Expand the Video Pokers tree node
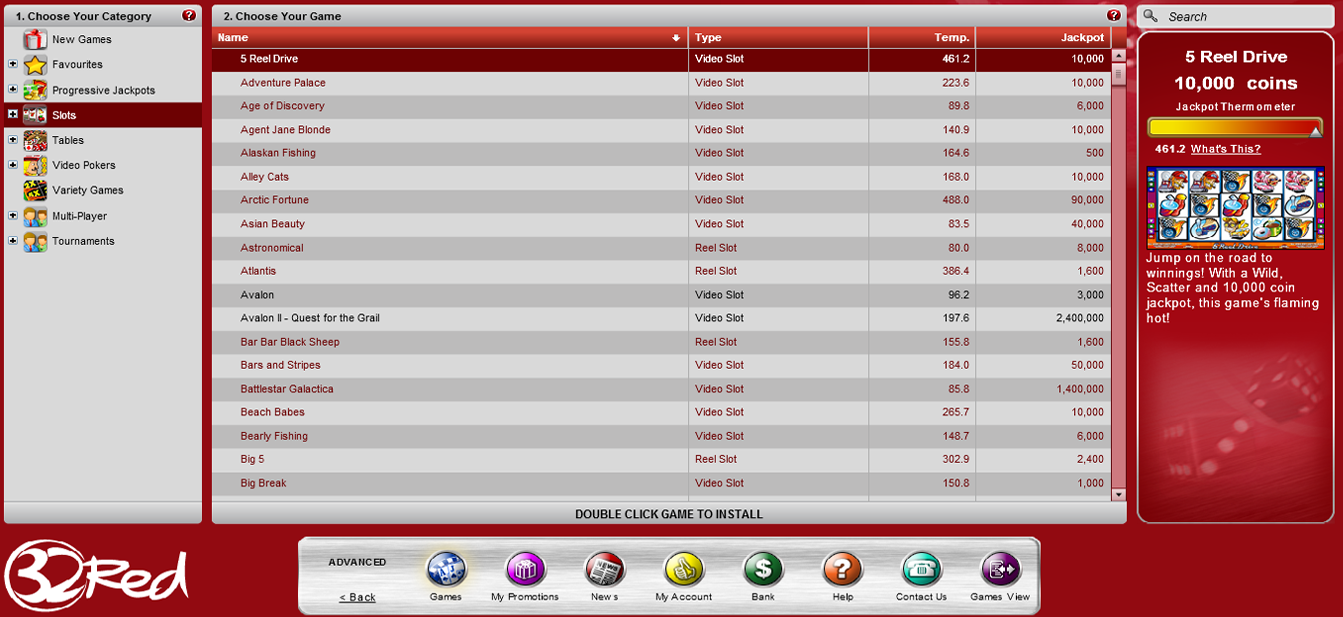The height and width of the screenshot is (617, 1343). coord(13,164)
